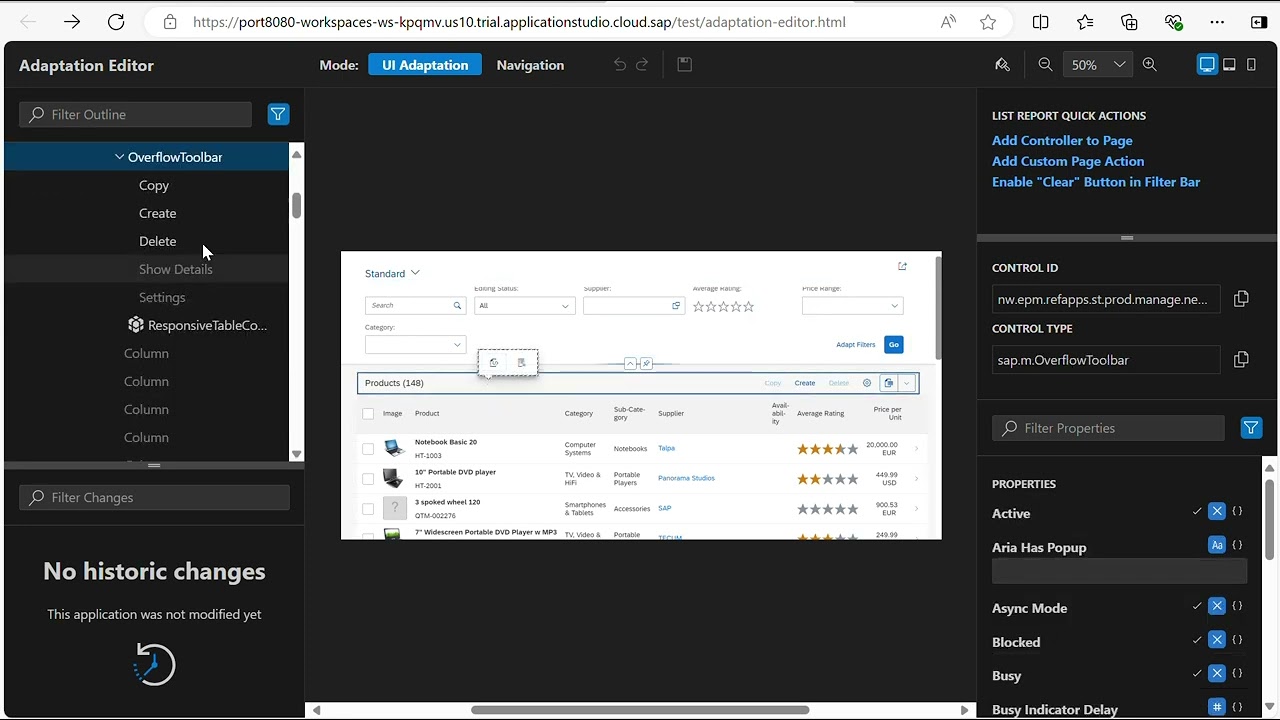Click the Filter Outline input field
Viewport: 1280px width, 720px height.
135,114
